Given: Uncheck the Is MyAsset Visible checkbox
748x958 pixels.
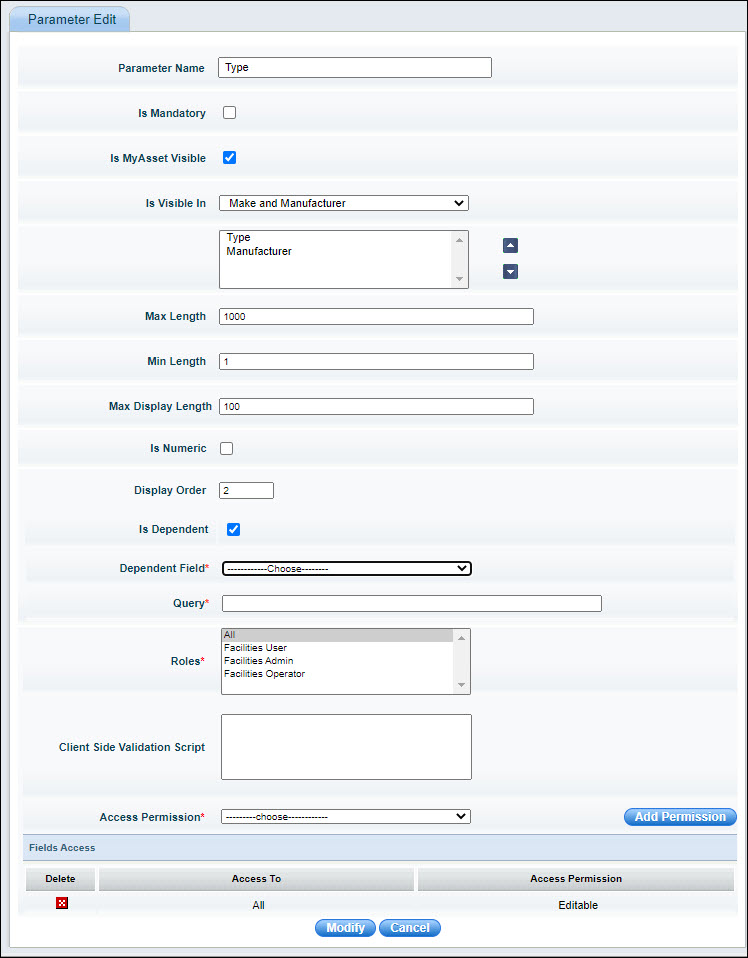Looking at the screenshot, I should coord(229,158).
